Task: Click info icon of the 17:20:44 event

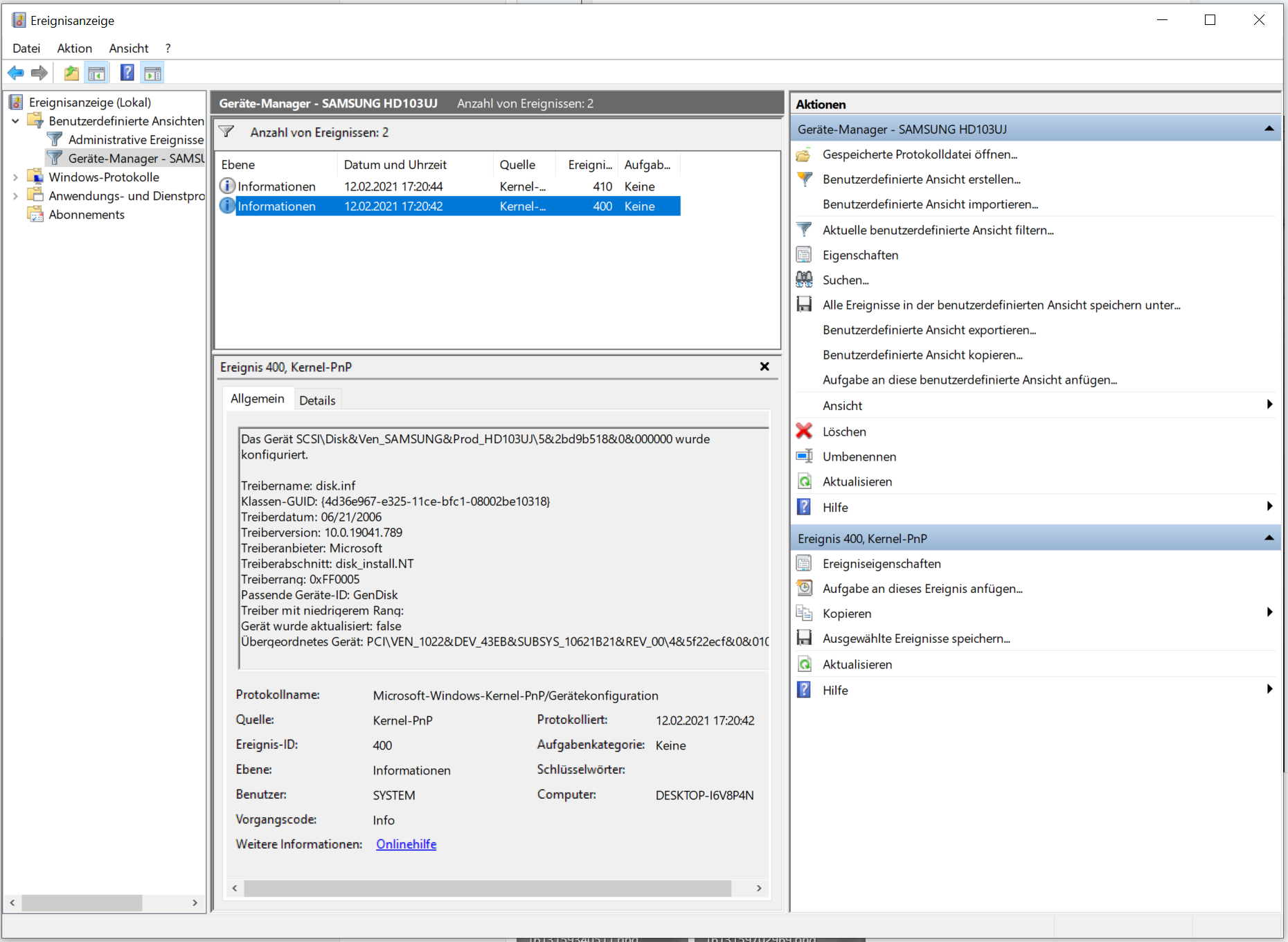Action: click(x=227, y=186)
